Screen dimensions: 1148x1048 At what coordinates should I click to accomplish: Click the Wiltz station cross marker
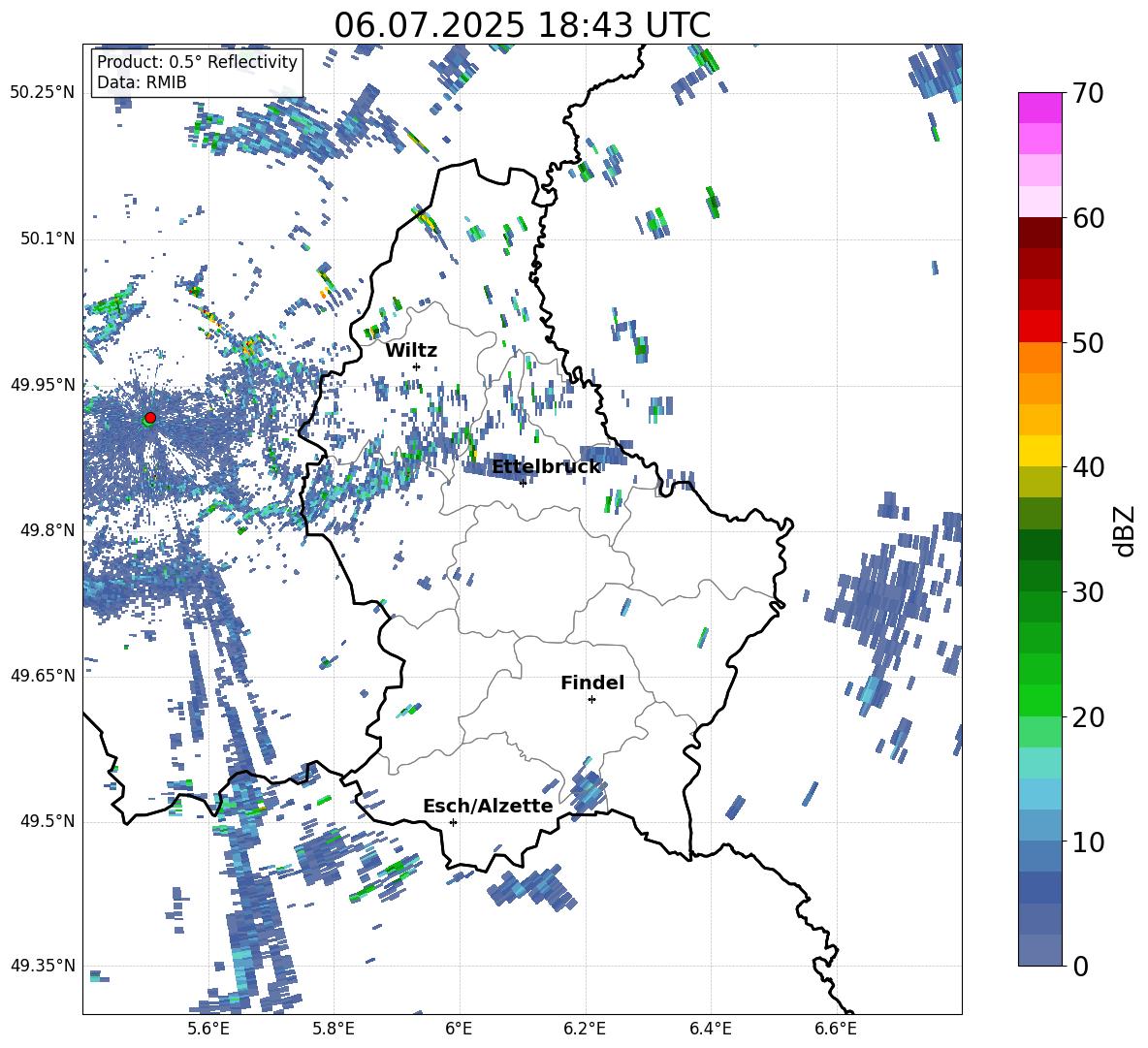coord(417,366)
